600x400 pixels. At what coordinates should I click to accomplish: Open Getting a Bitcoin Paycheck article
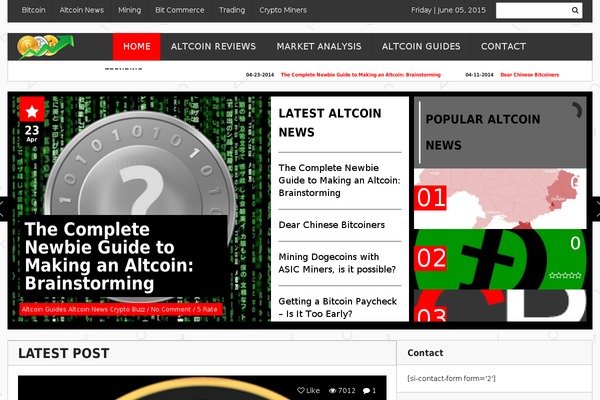point(338,307)
